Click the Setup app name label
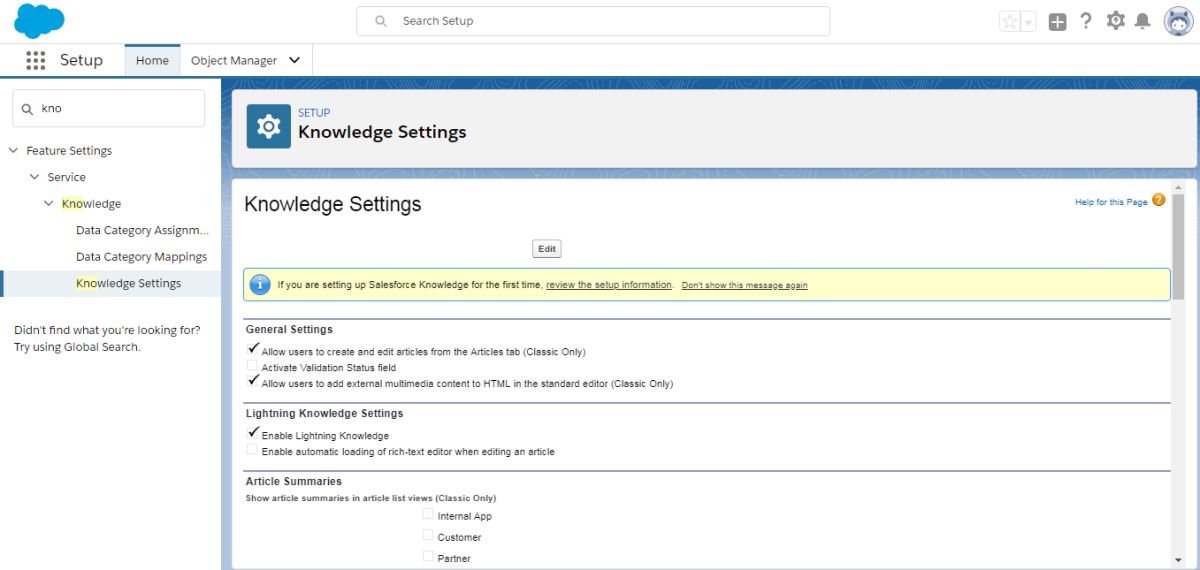The width and height of the screenshot is (1200, 570). tap(81, 60)
